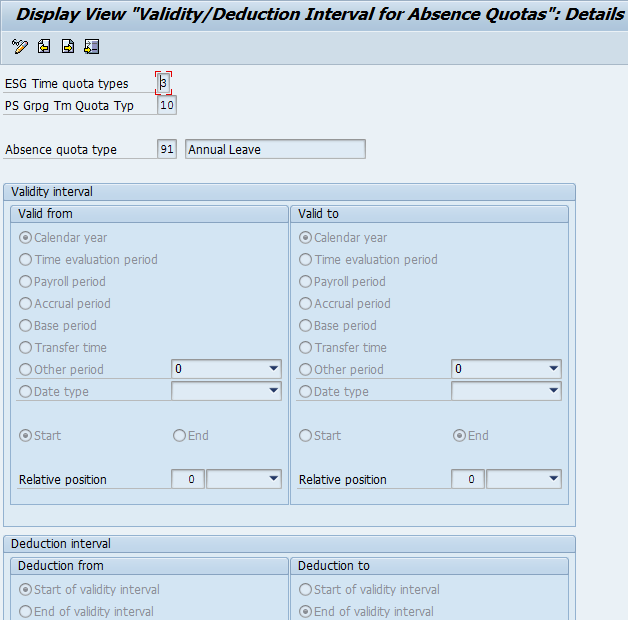Click Relative position number field under Valid from
Screen dimensions: 628x620
tap(187, 479)
